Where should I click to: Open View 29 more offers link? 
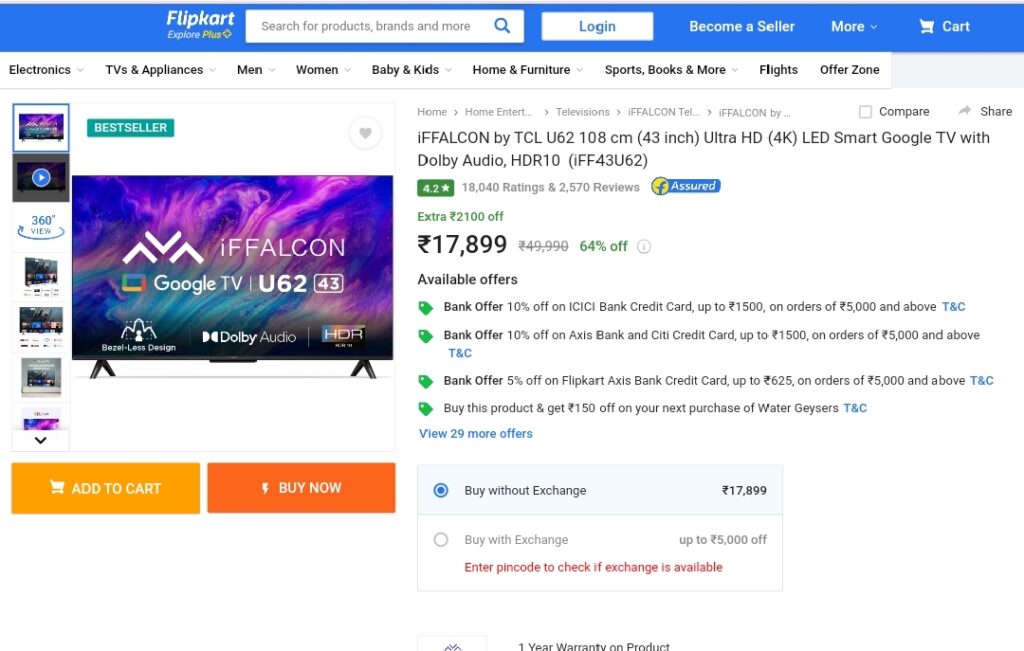tap(475, 434)
